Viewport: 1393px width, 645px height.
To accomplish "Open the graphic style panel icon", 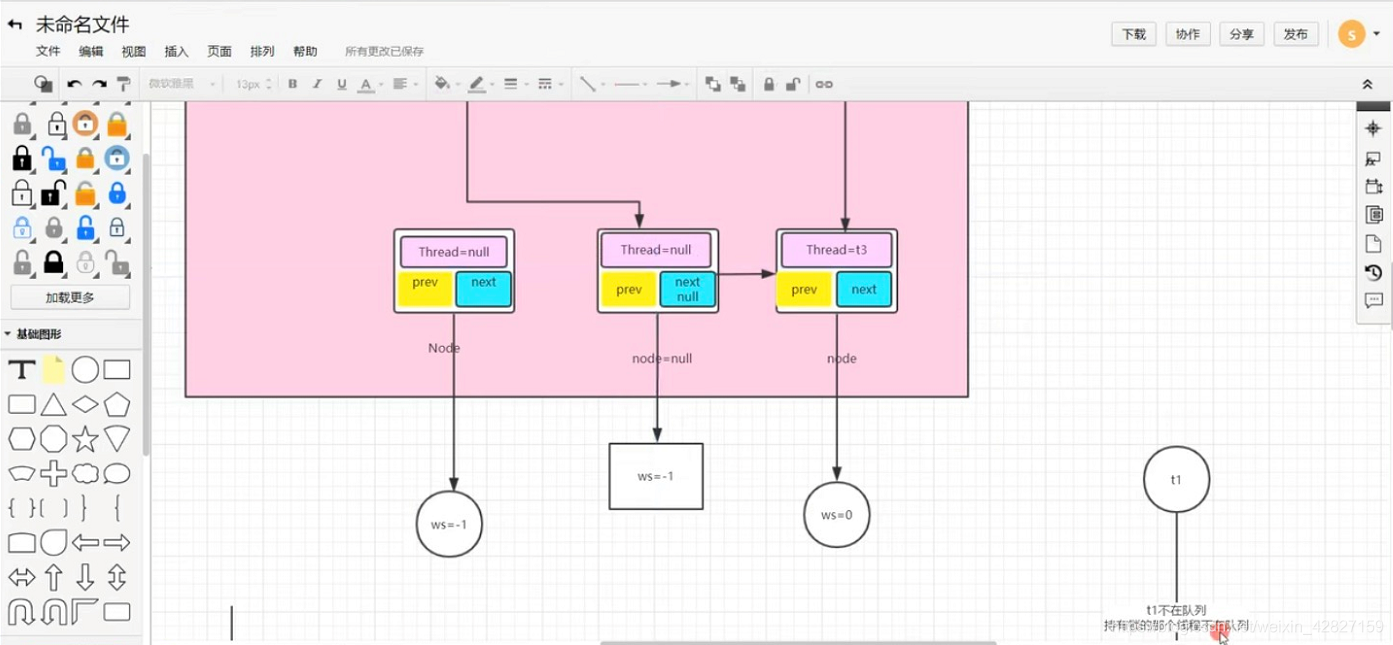I will 1373,158.
